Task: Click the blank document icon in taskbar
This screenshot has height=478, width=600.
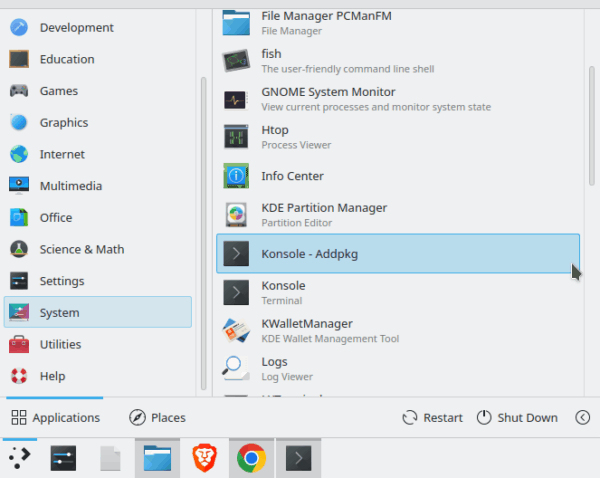Action: pyautogui.click(x=110, y=458)
